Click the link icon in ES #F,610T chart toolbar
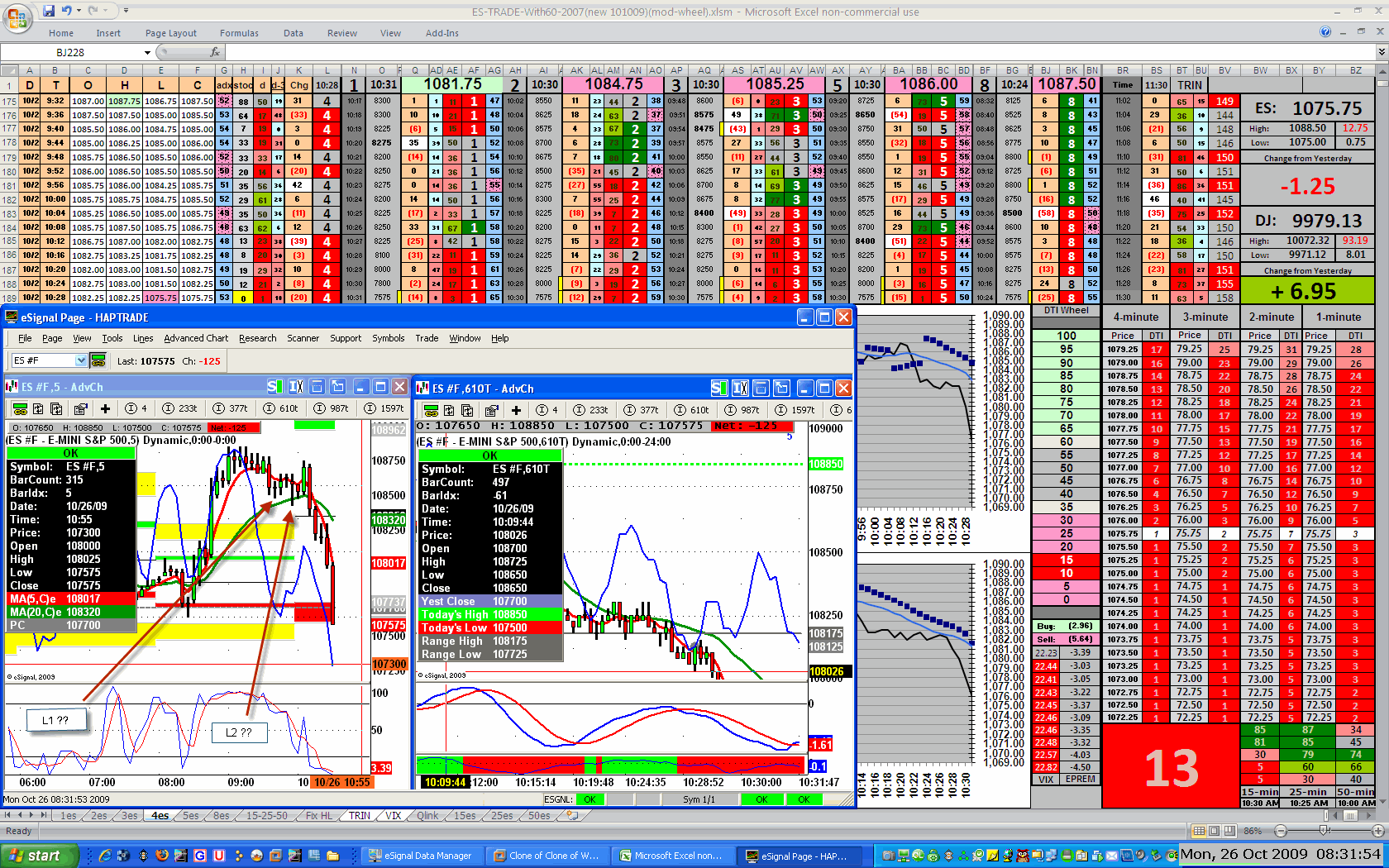 click(x=431, y=410)
